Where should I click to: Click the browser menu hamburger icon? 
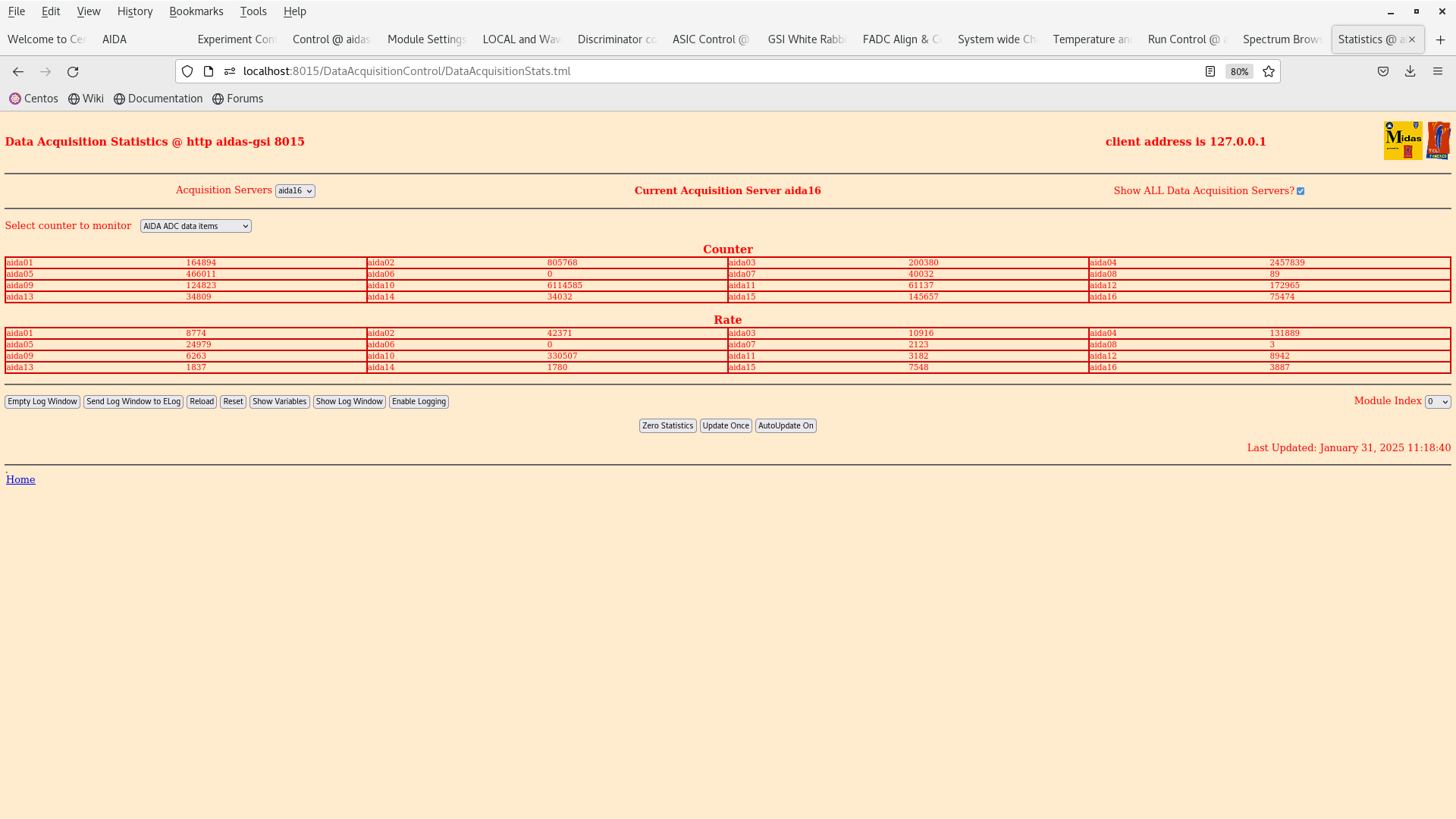click(x=1438, y=71)
